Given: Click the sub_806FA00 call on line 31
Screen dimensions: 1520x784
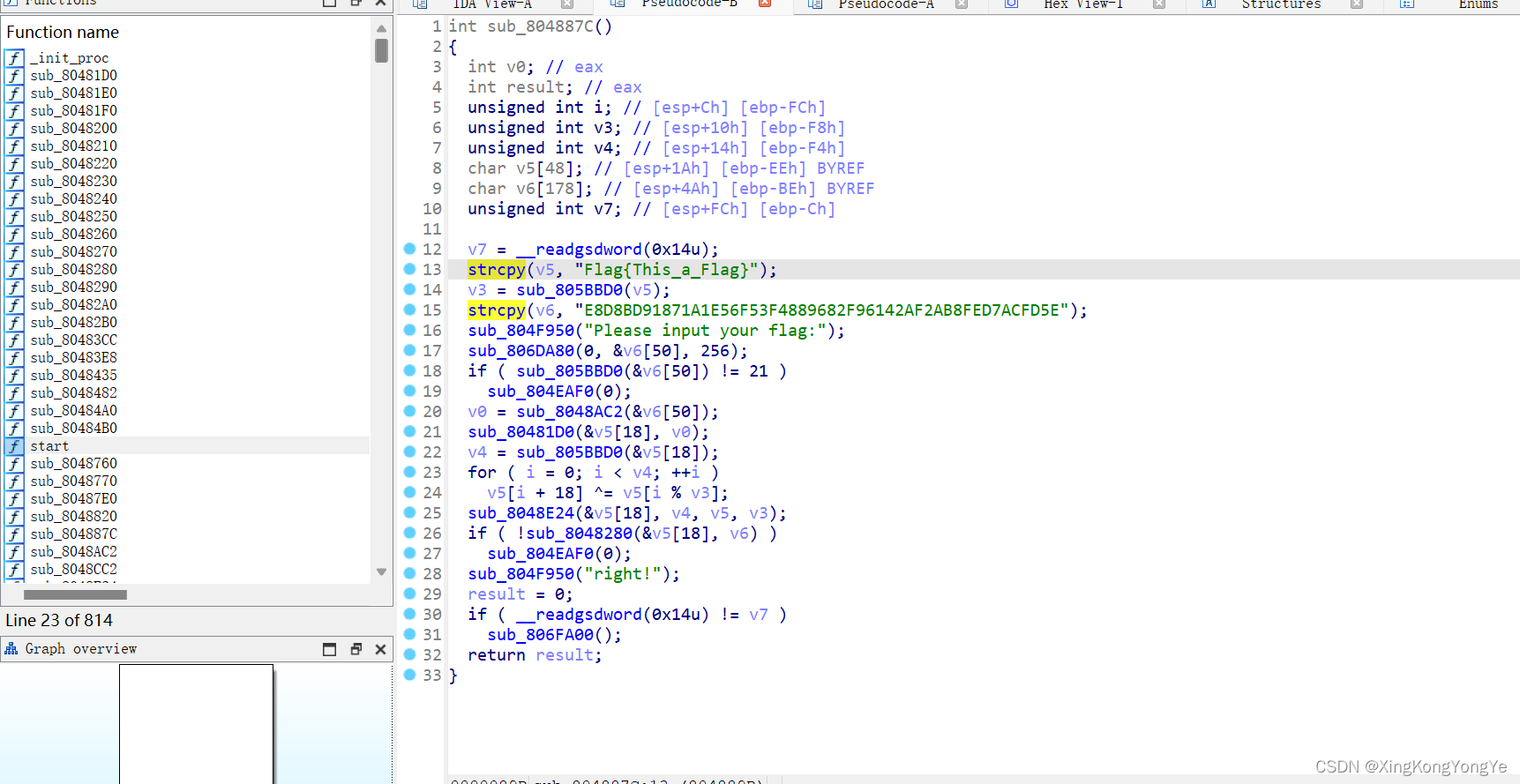Looking at the screenshot, I should (x=541, y=635).
